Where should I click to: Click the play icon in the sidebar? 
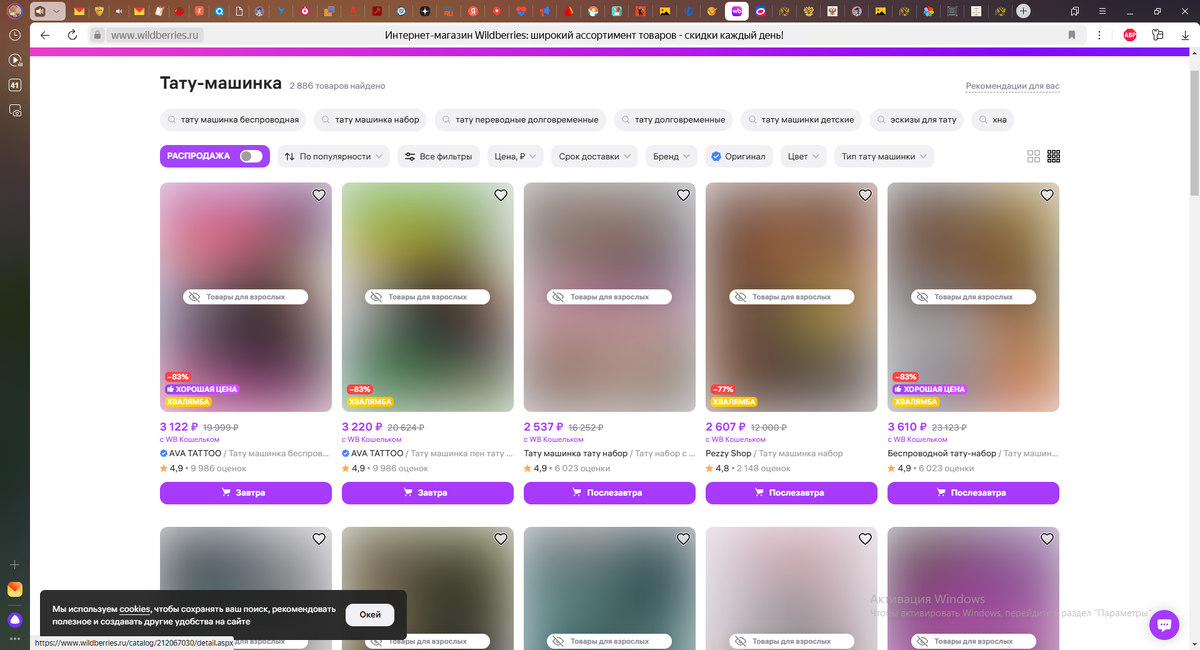click(15, 60)
